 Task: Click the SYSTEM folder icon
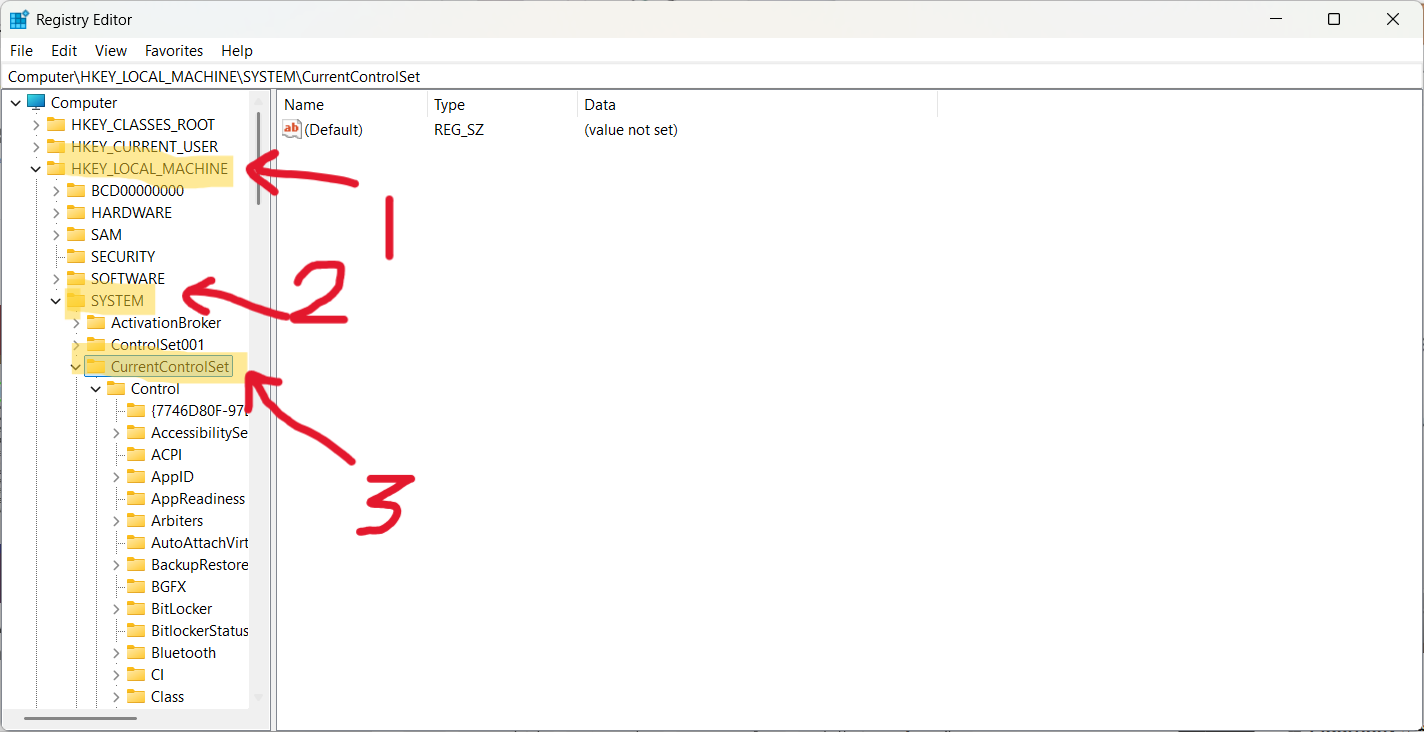(76, 300)
